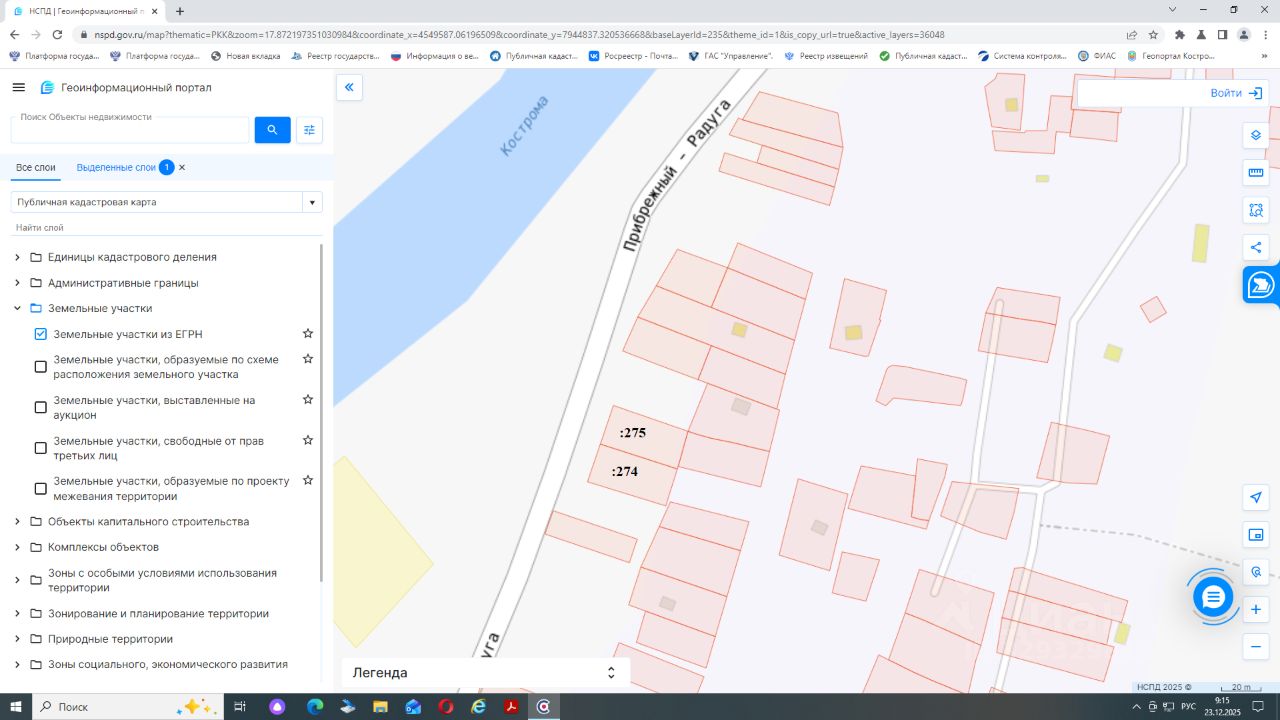Zoom out with the minus button
The image size is (1280, 720).
coord(1256,647)
